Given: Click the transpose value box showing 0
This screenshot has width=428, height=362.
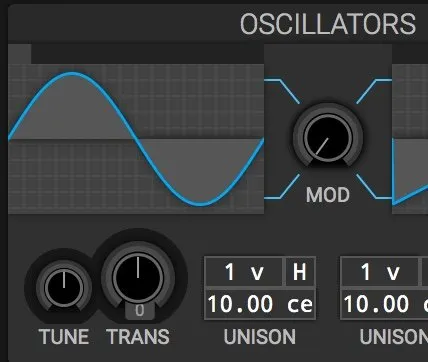Looking at the screenshot, I should 140,311.
